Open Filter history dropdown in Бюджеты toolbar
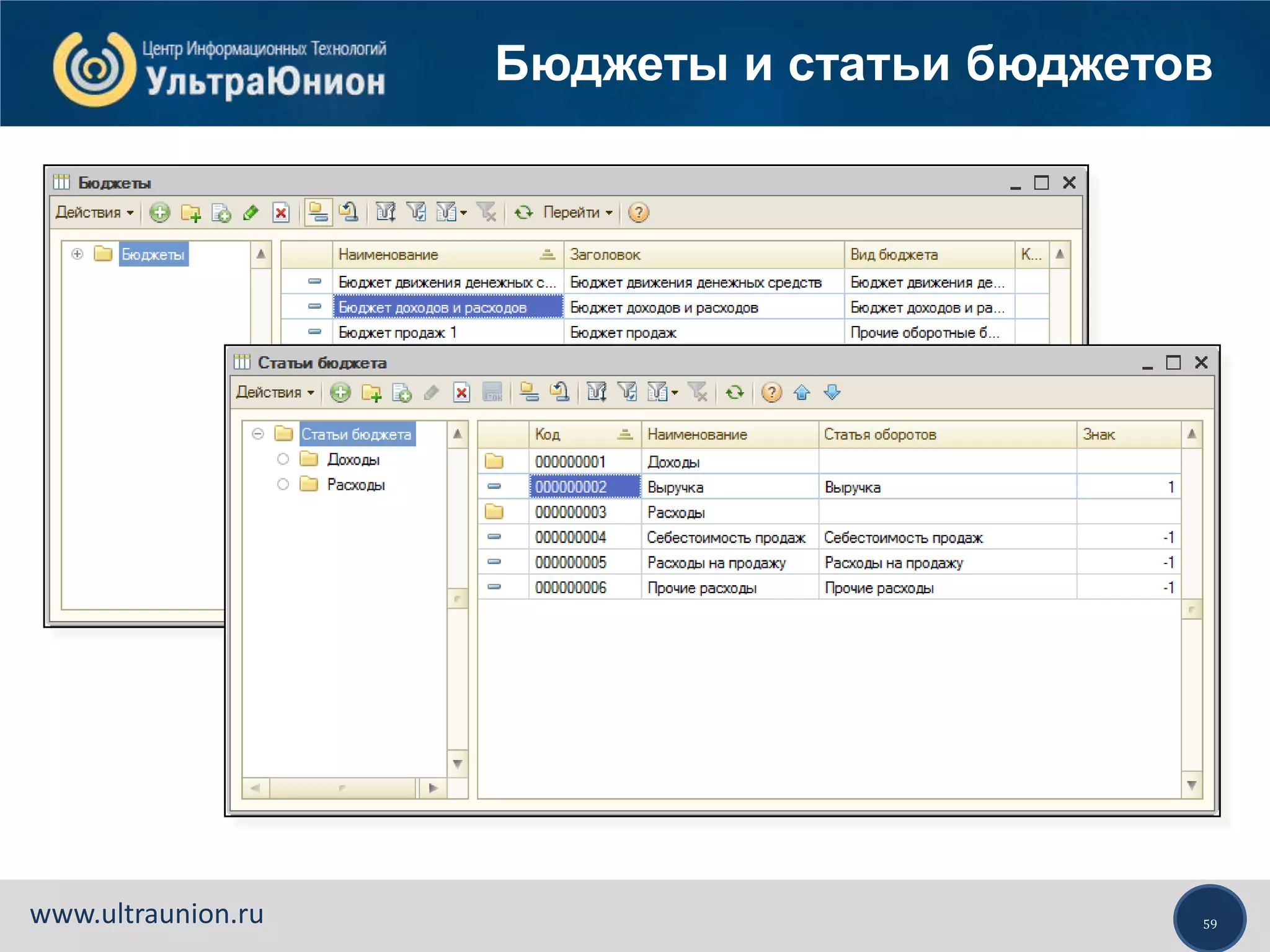1270x952 pixels. tap(451, 213)
